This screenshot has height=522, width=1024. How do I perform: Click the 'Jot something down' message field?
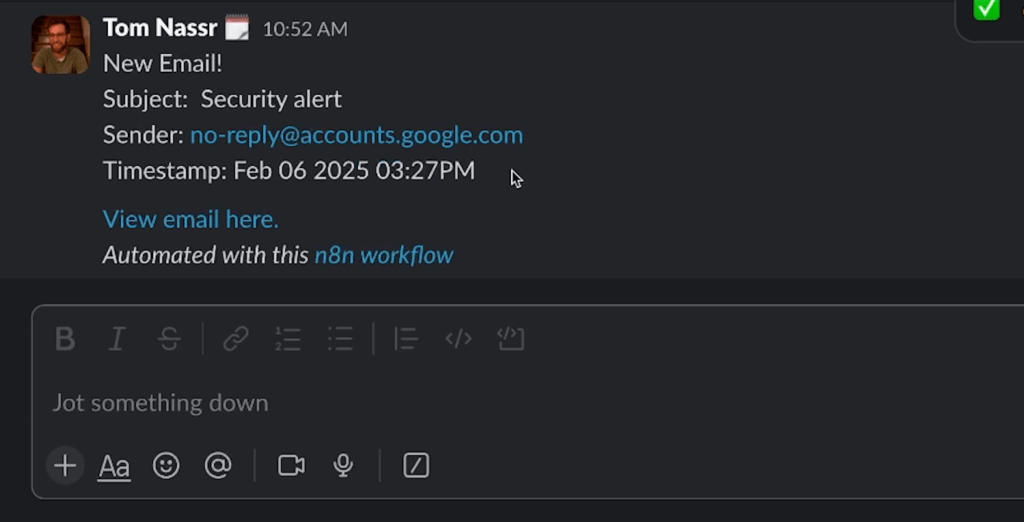(400, 403)
